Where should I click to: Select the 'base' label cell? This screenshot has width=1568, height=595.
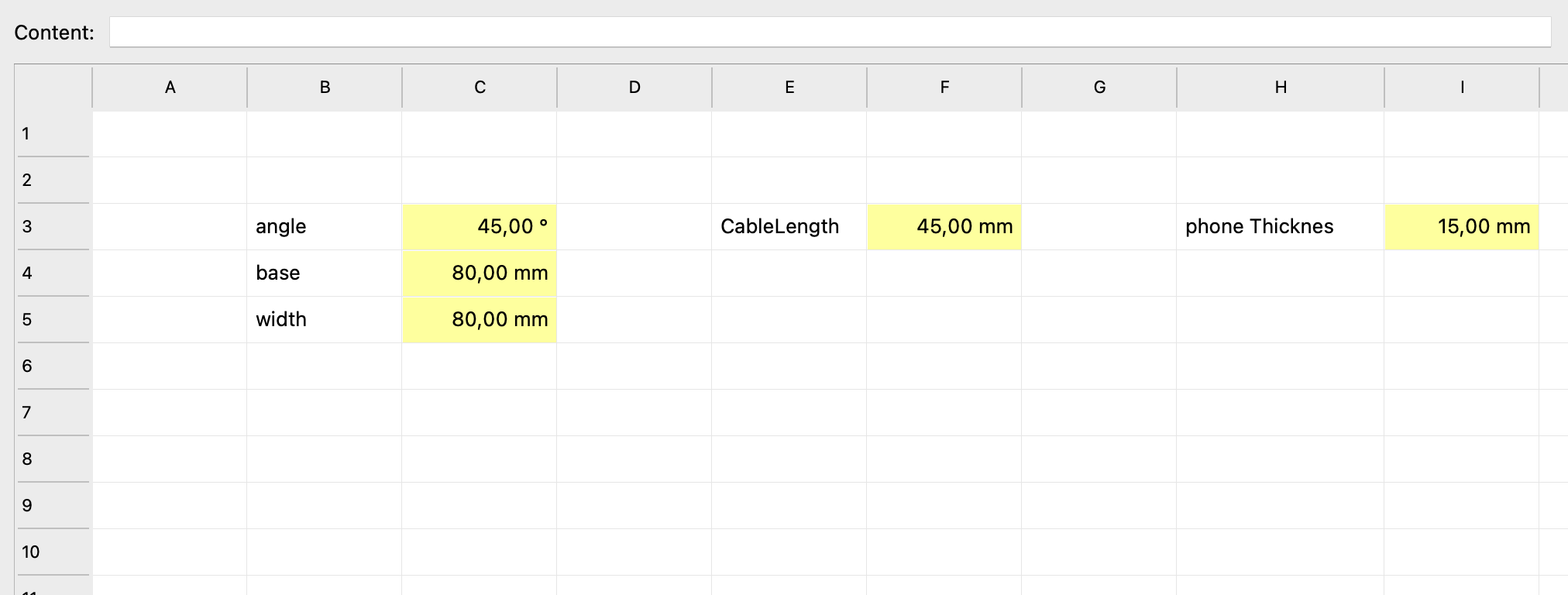324,273
